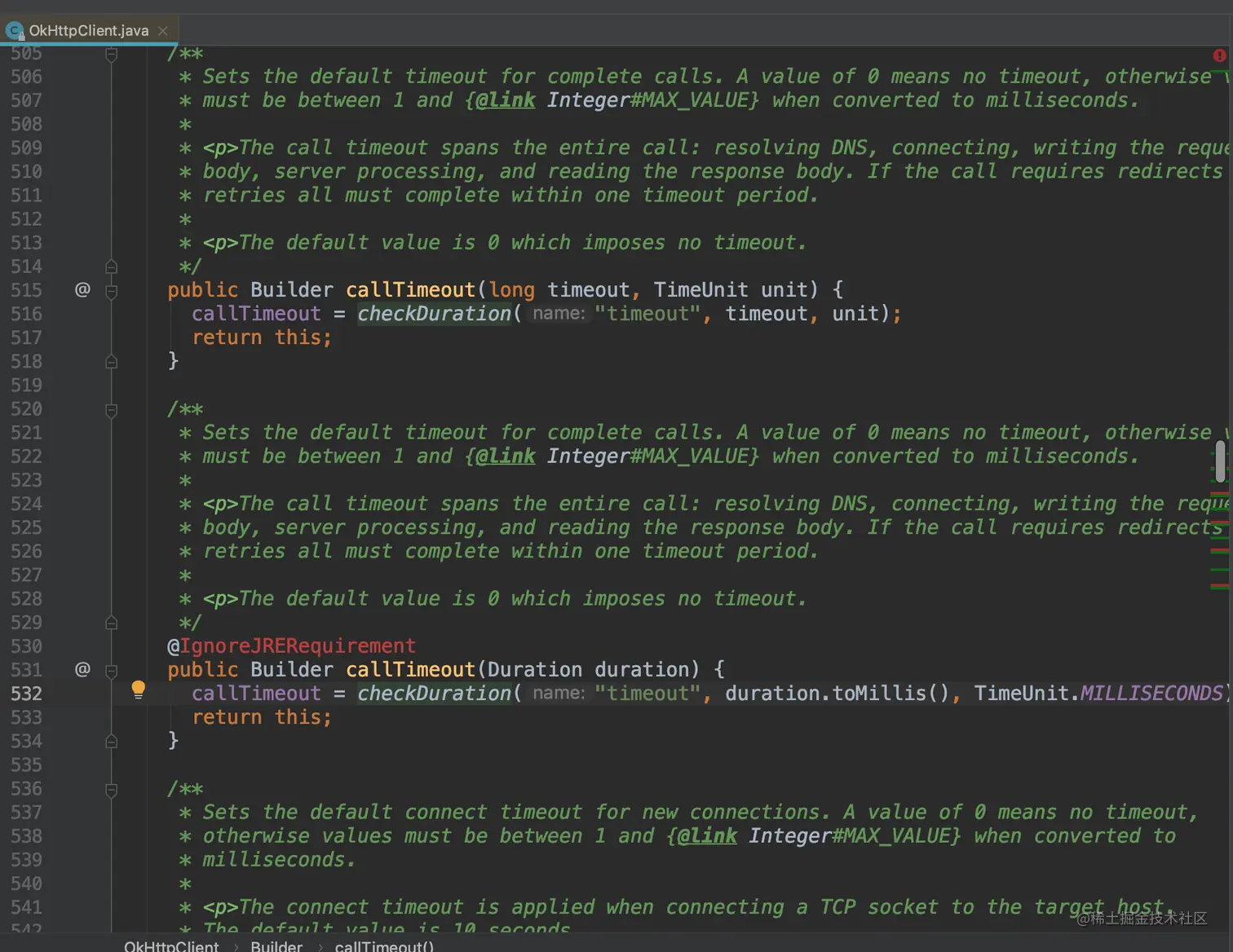The width and height of the screenshot is (1233, 952).
Task: Click the "timeout" string literal on line 516
Action: click(647, 314)
